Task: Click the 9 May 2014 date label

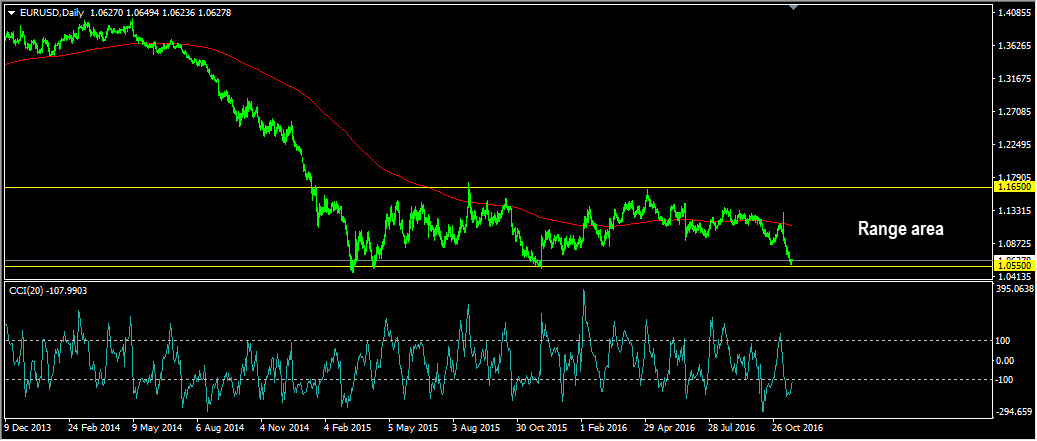Action: click(x=157, y=428)
